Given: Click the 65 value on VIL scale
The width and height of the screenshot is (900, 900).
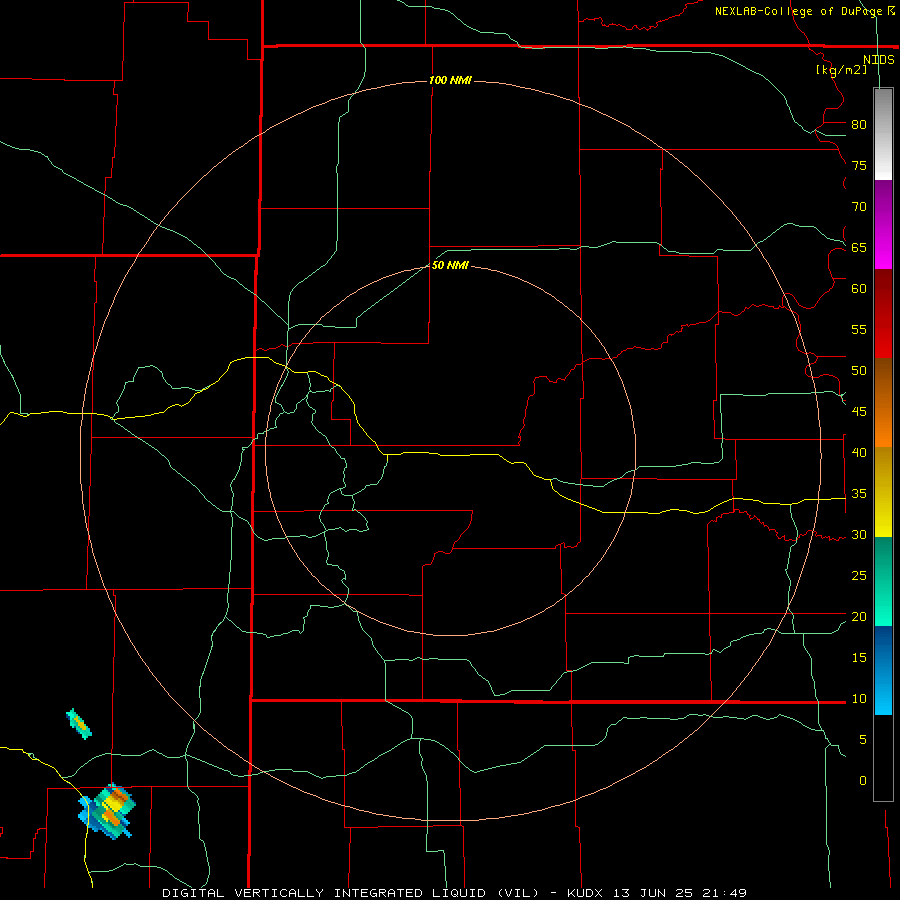Looking at the screenshot, I should (x=859, y=247).
